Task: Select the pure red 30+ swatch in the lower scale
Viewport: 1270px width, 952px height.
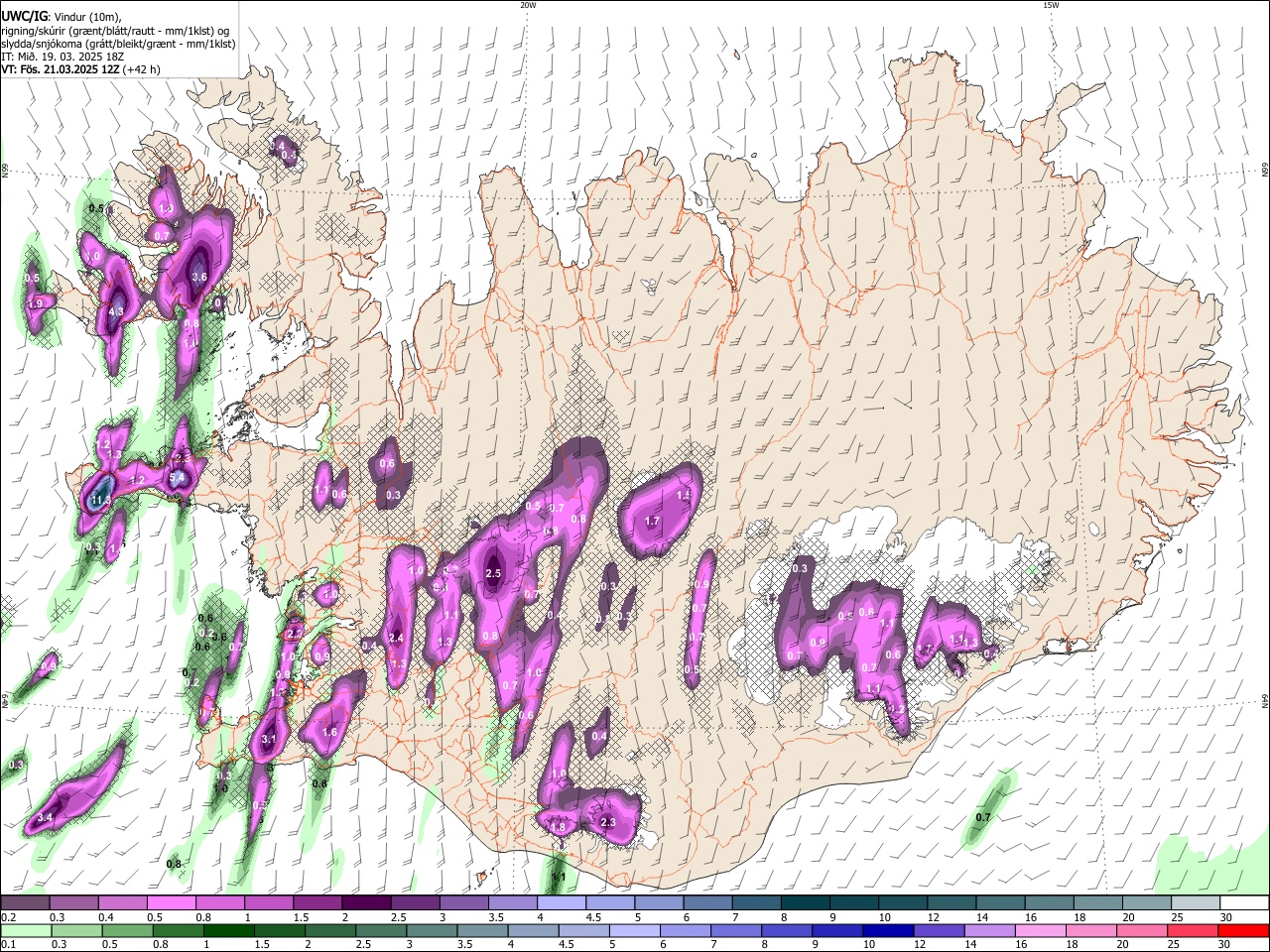Action: (1243, 930)
